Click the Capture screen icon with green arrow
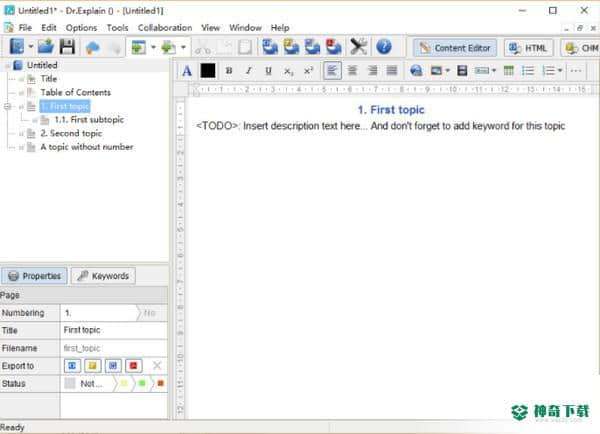Image resolution: width=600 pixels, height=434 pixels. click(x=168, y=47)
